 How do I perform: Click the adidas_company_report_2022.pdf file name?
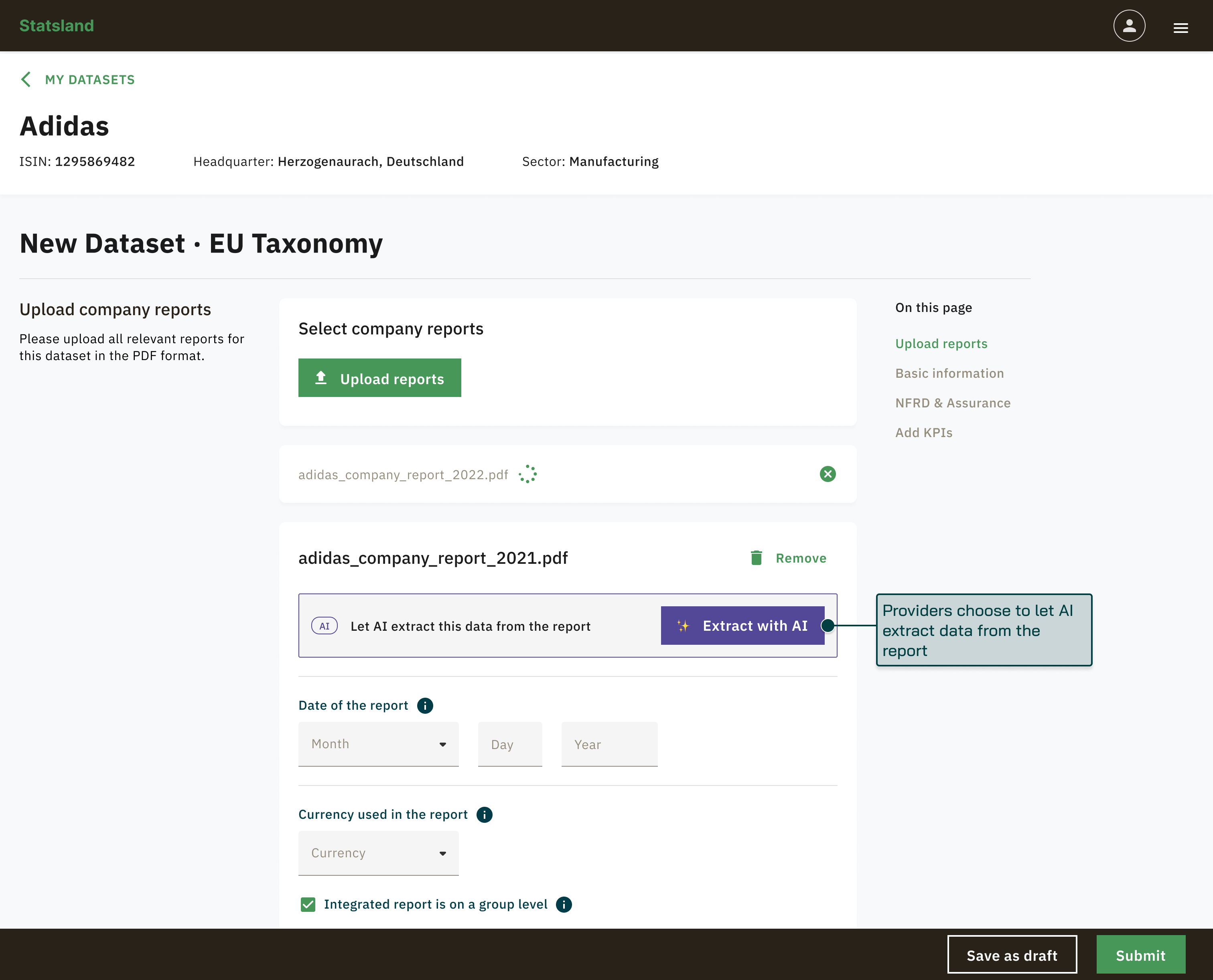coord(403,475)
